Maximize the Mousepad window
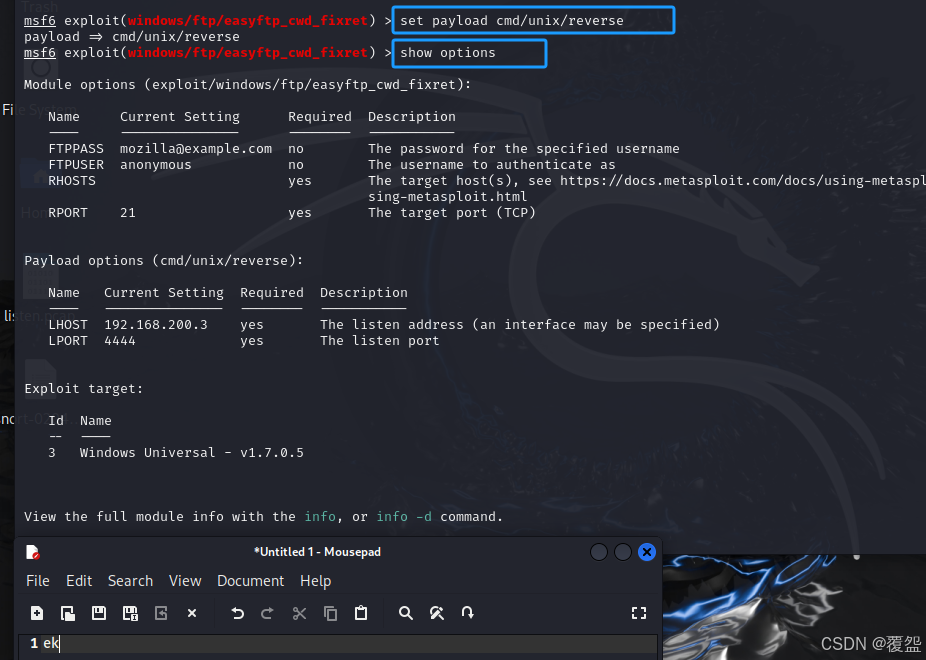This screenshot has height=660, width=926. click(623, 552)
